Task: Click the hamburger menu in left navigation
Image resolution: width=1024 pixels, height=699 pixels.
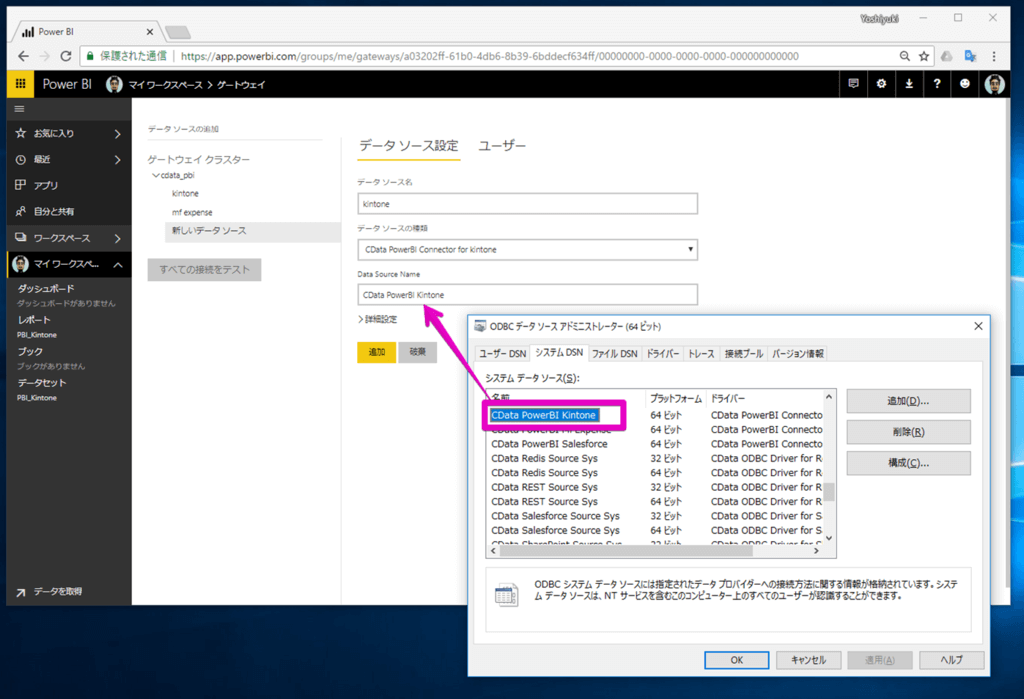Action: click(20, 109)
